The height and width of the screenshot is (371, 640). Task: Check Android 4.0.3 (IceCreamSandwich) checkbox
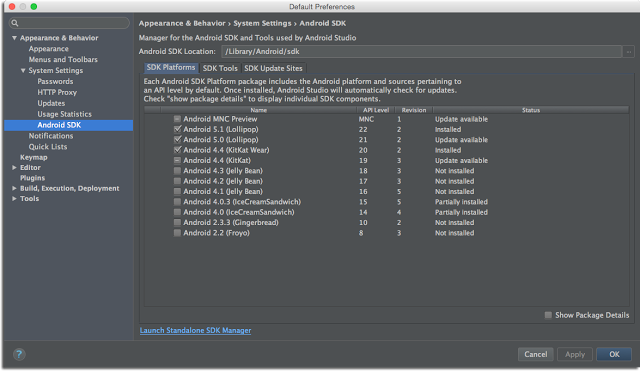click(177, 202)
